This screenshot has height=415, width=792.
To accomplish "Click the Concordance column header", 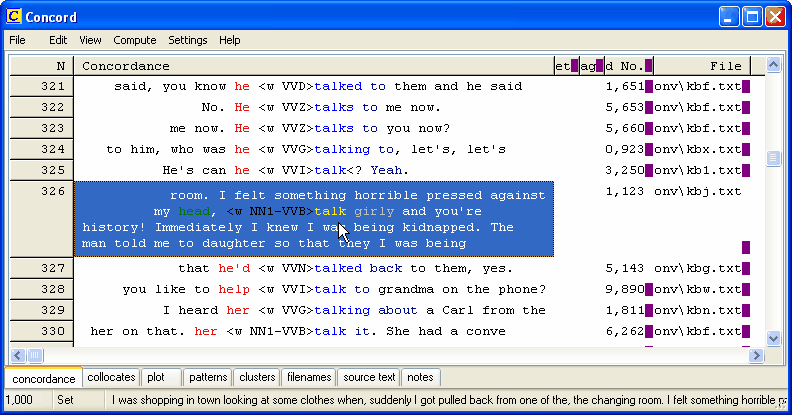I will [x=314, y=66].
